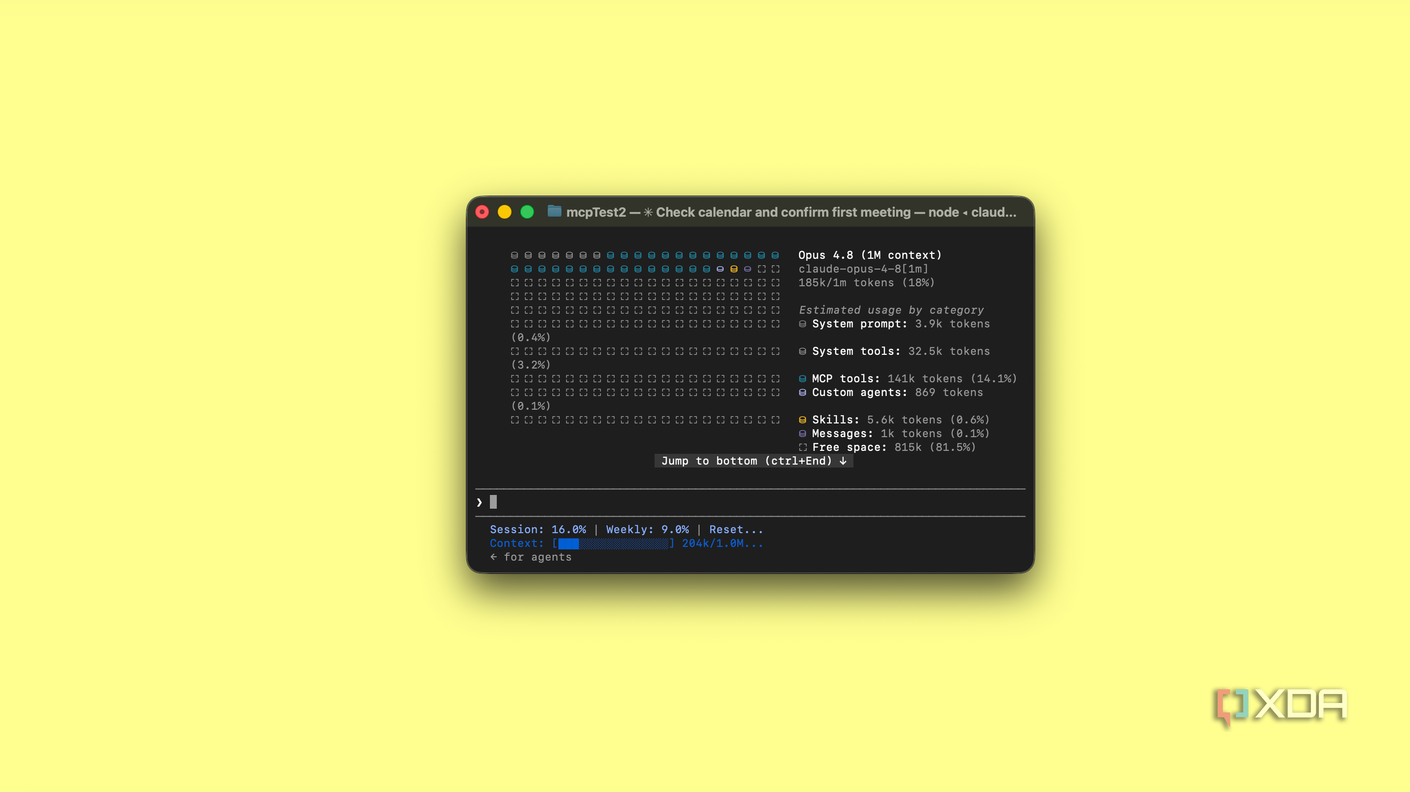Screen dimensions: 1410x792
Task: Click the "Skills: 5.6k tokens" line
Action: point(901,420)
